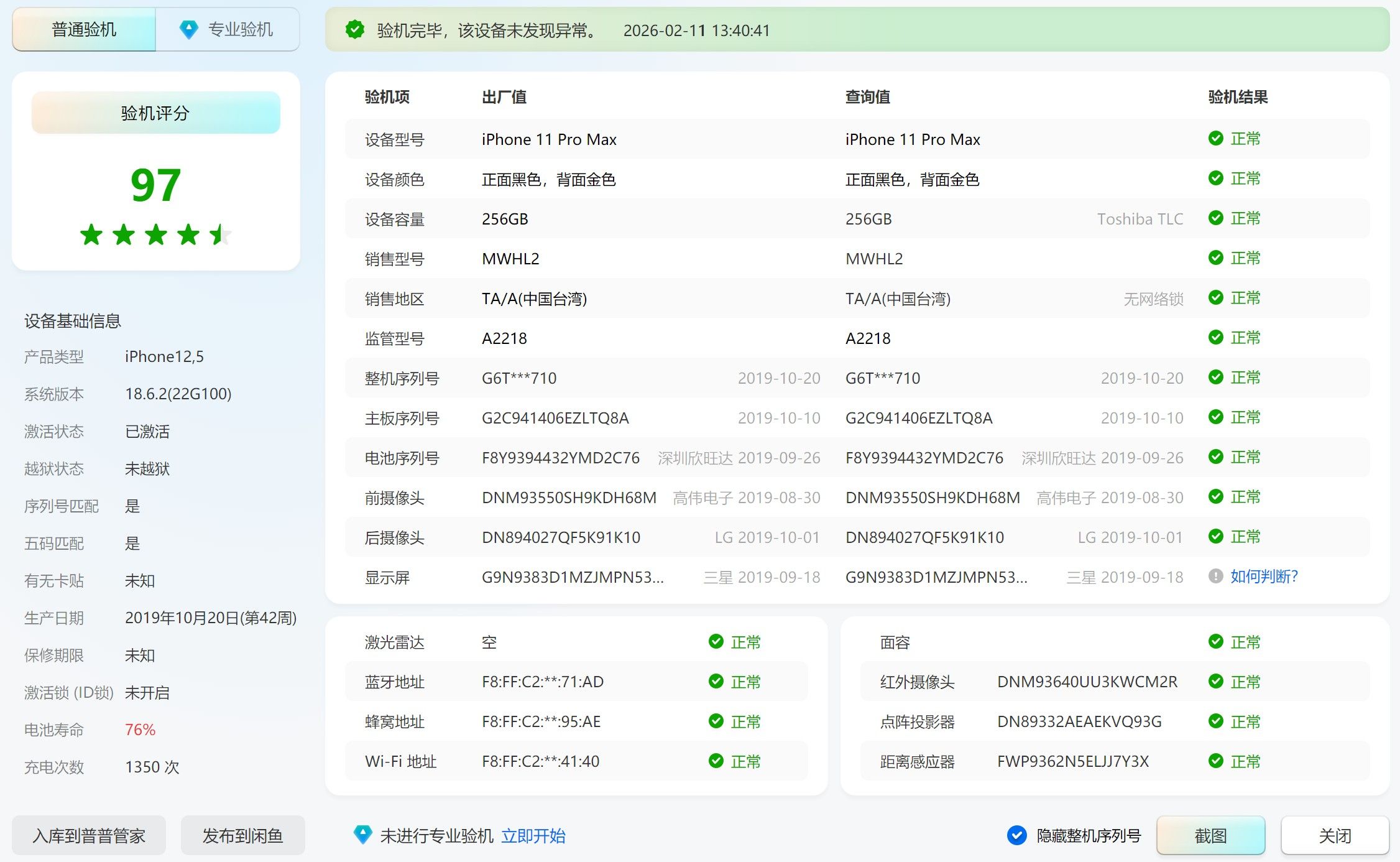Click 入库到普普管家 button
The image size is (1400, 862).
[88, 835]
